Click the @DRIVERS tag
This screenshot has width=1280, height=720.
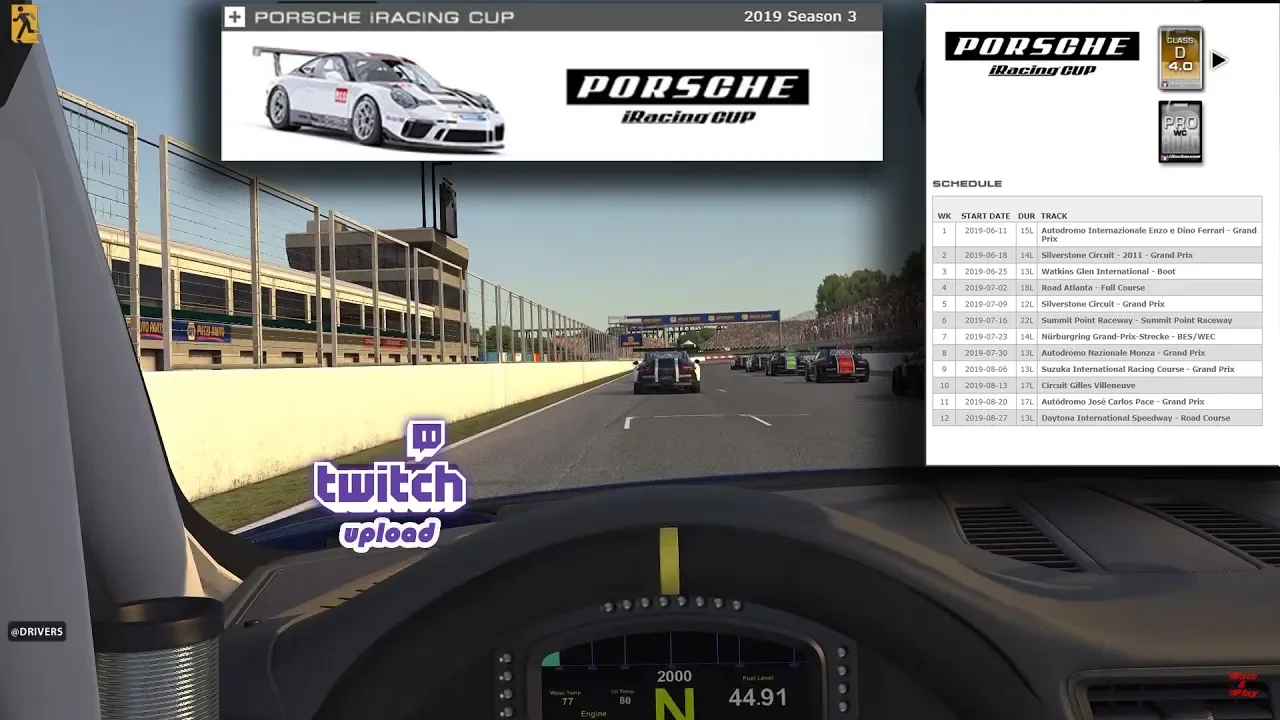(37, 631)
